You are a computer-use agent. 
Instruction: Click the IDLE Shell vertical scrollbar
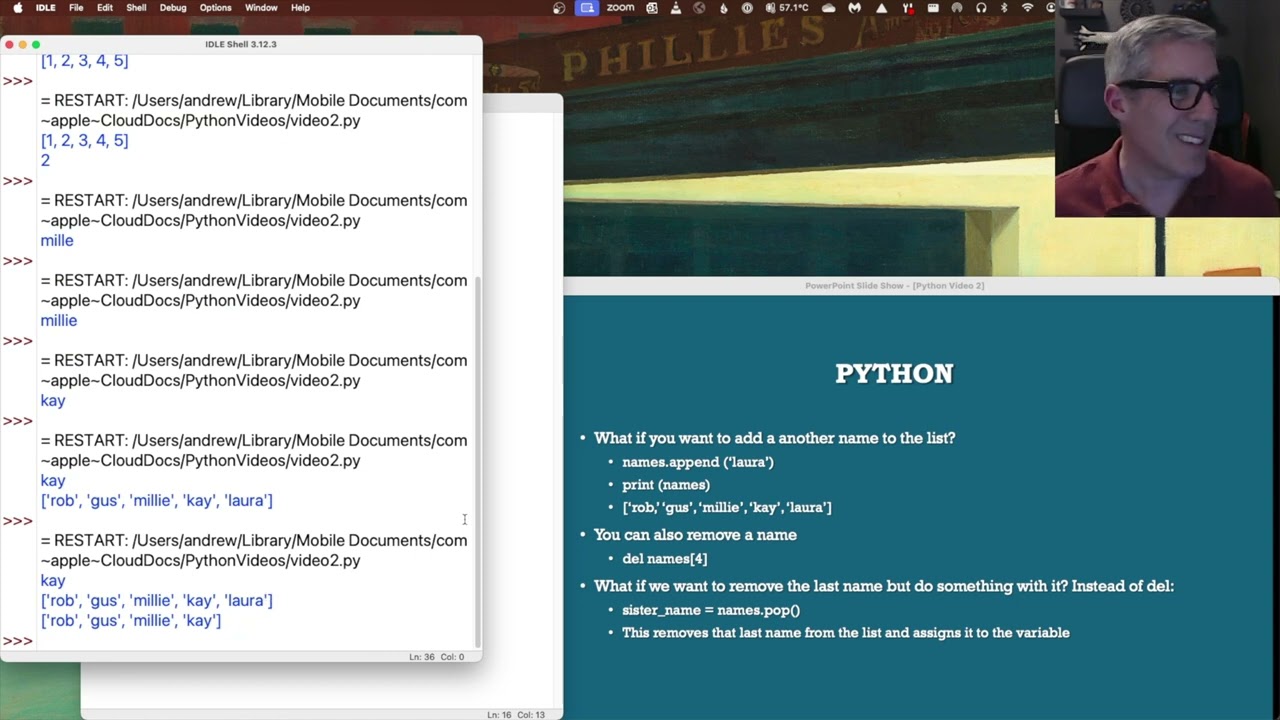click(x=477, y=460)
